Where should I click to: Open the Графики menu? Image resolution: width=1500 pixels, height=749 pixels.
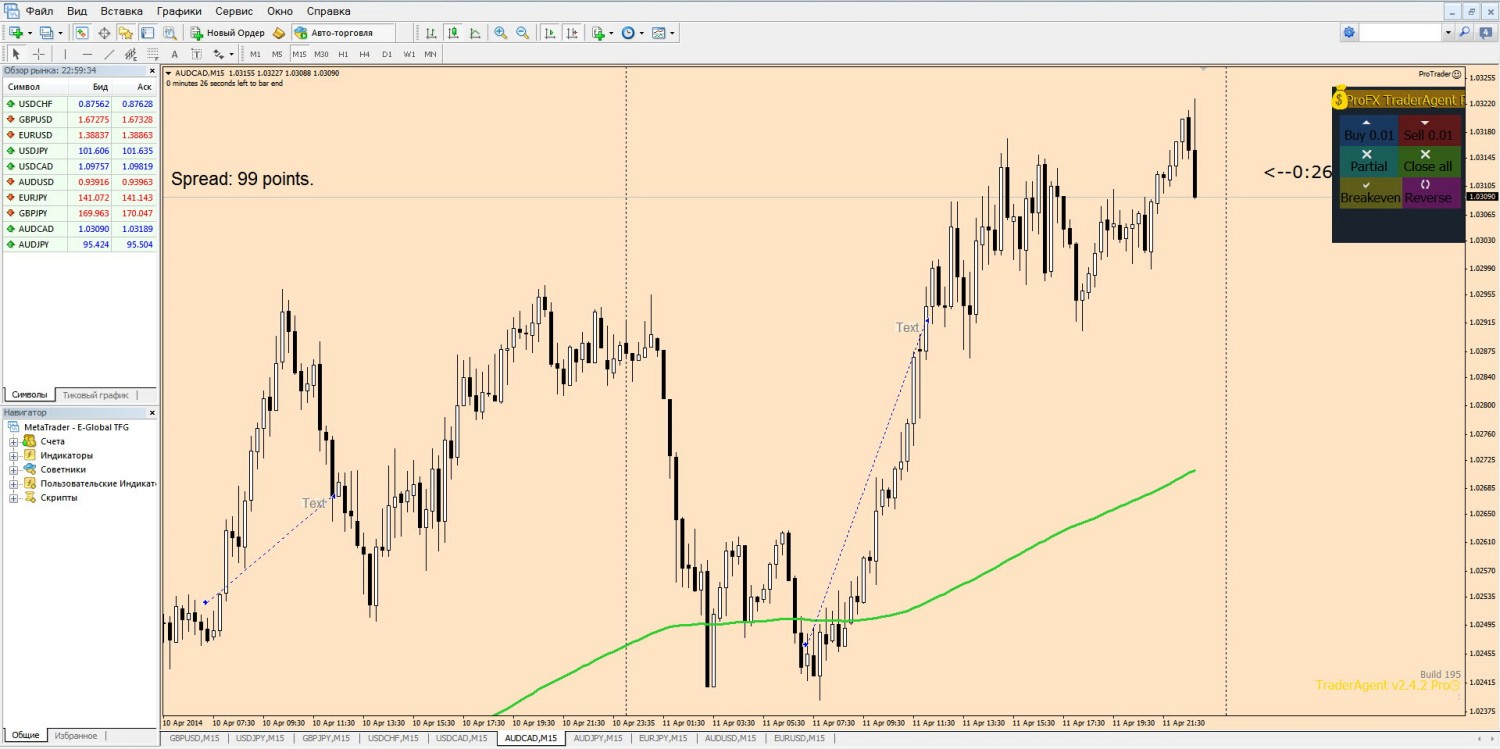click(178, 11)
